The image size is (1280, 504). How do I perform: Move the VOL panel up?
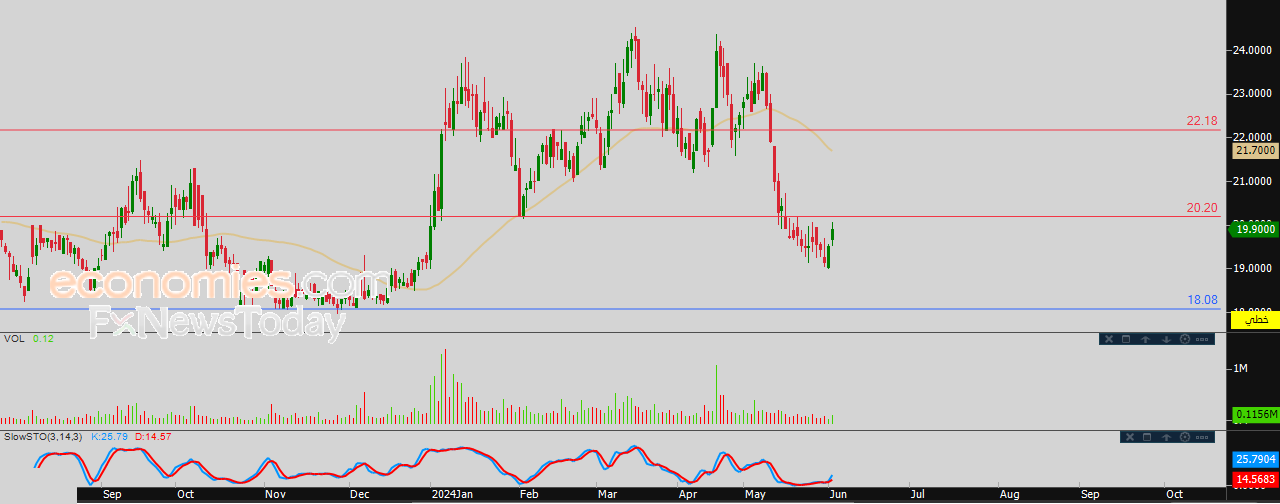1145,339
